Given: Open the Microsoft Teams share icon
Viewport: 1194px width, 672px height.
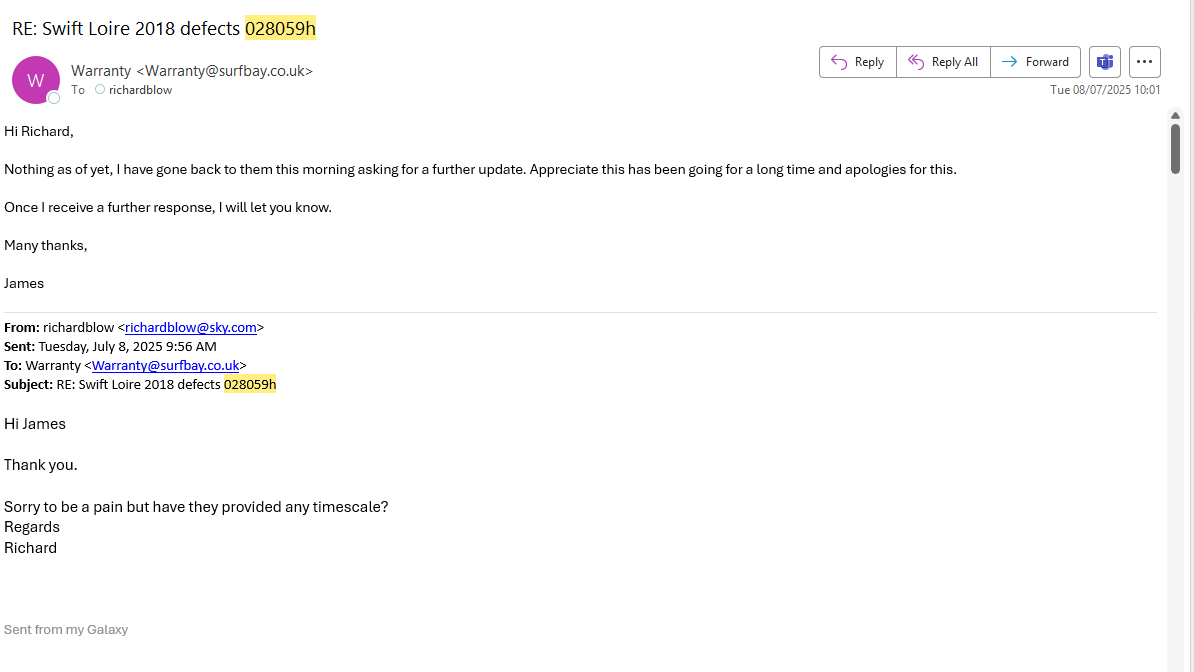Looking at the screenshot, I should tap(1105, 62).
